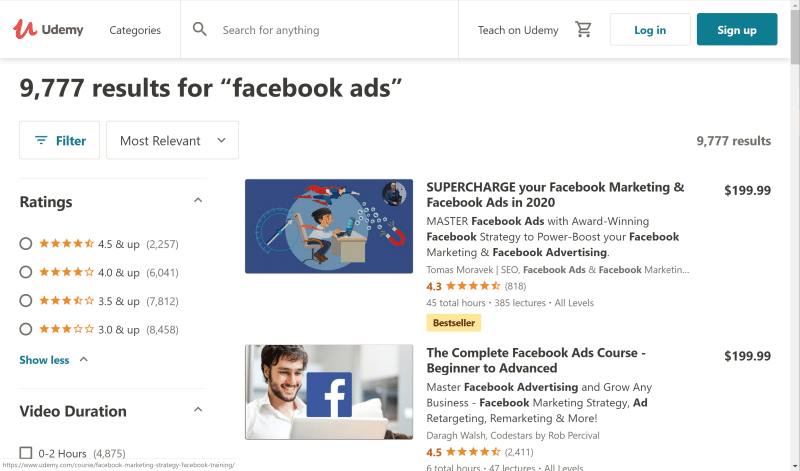The height and width of the screenshot is (471, 800).
Task: Check the 0-2 Hours duration box
Action: tap(26, 453)
